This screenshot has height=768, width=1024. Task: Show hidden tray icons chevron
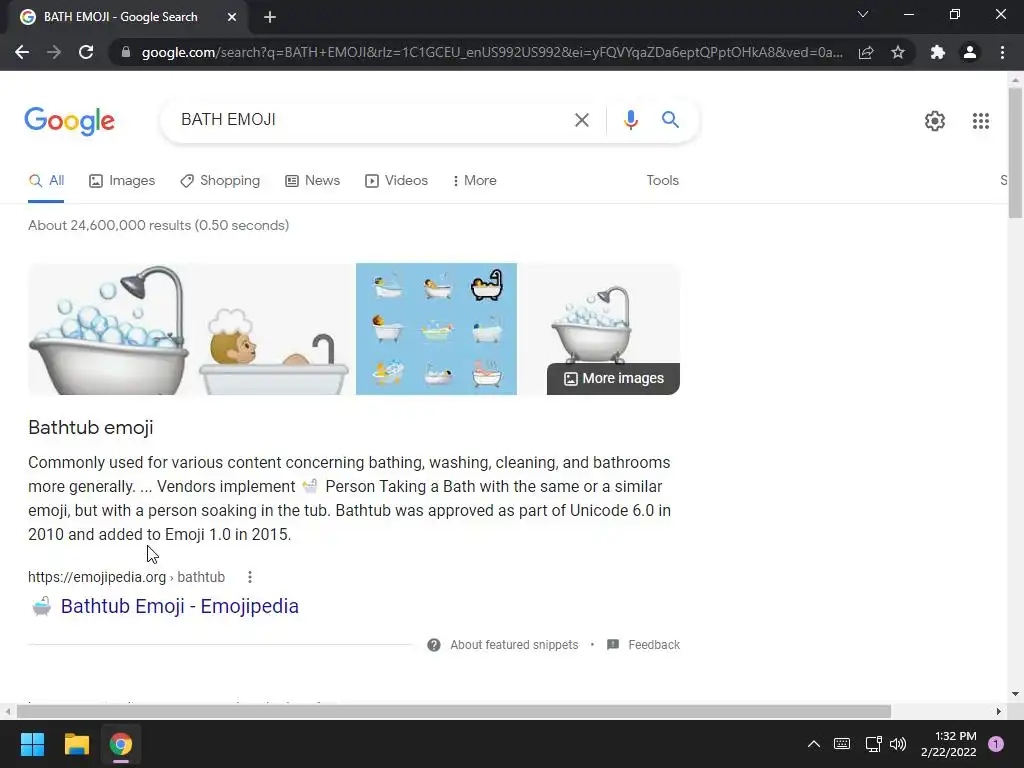click(x=814, y=744)
